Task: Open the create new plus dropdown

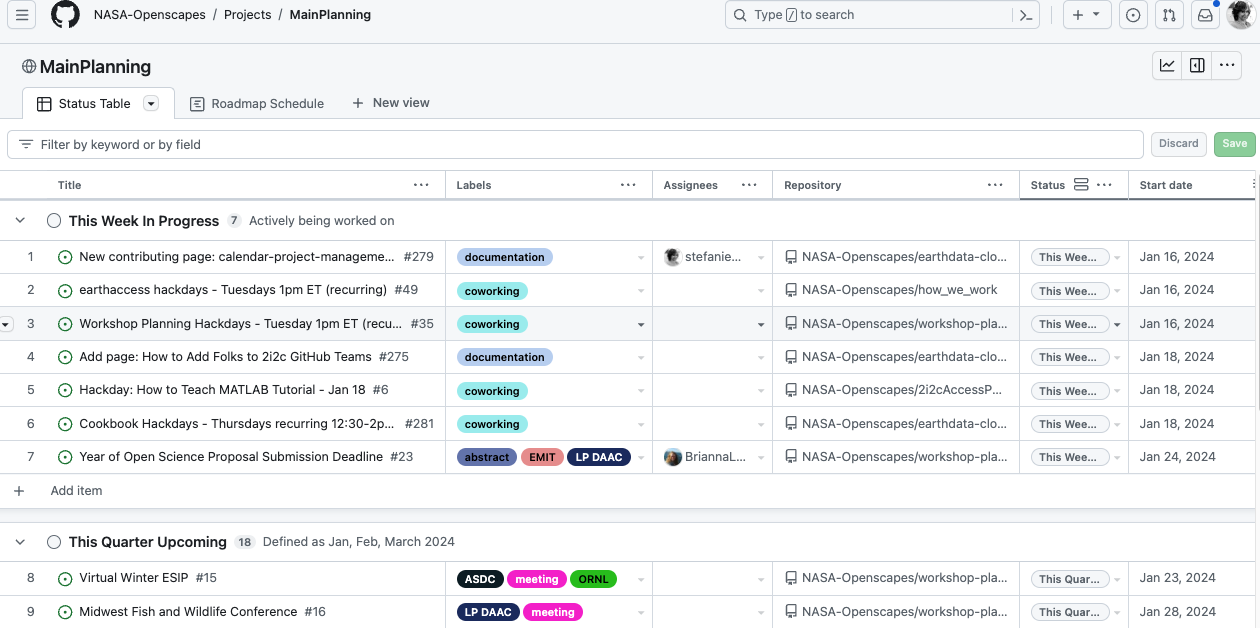Action: tap(1086, 15)
